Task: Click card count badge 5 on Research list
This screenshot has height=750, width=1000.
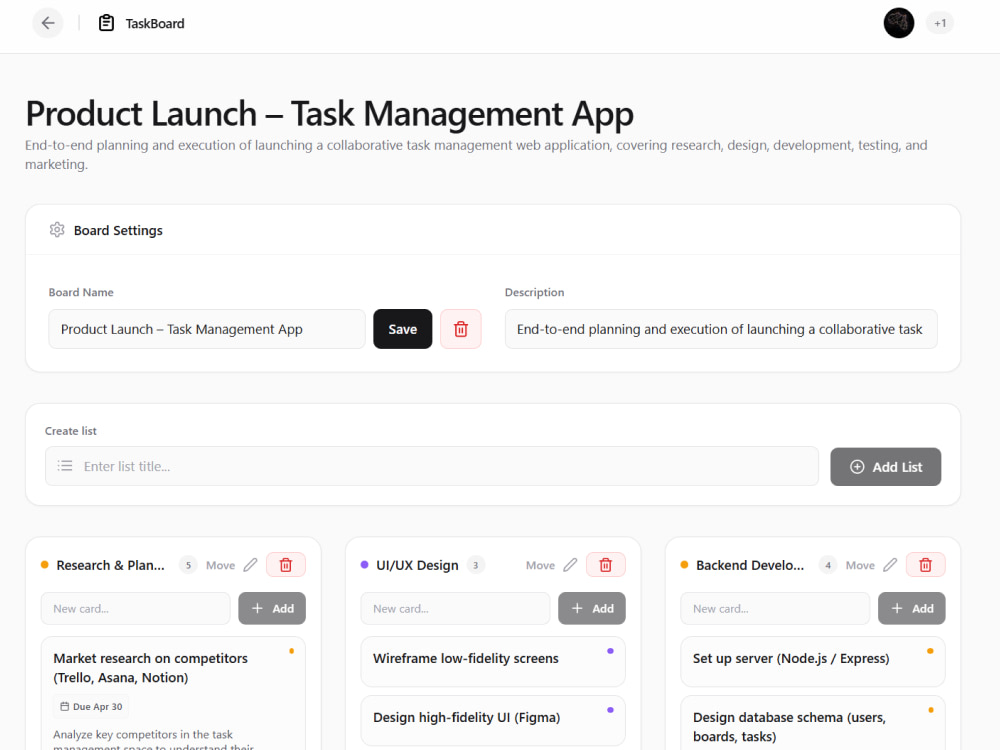Action: click(x=188, y=565)
